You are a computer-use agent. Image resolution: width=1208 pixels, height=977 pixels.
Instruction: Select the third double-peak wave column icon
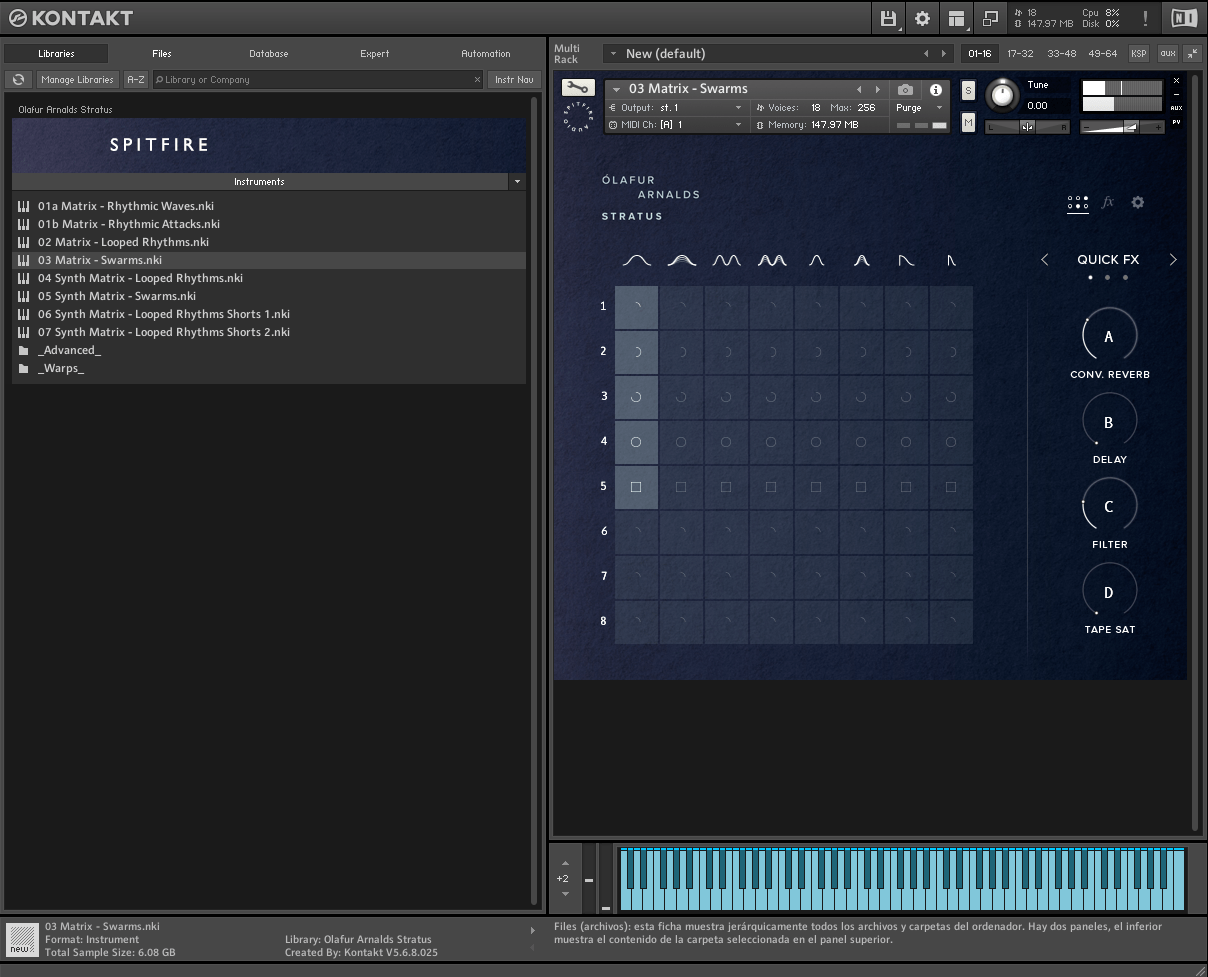click(726, 260)
